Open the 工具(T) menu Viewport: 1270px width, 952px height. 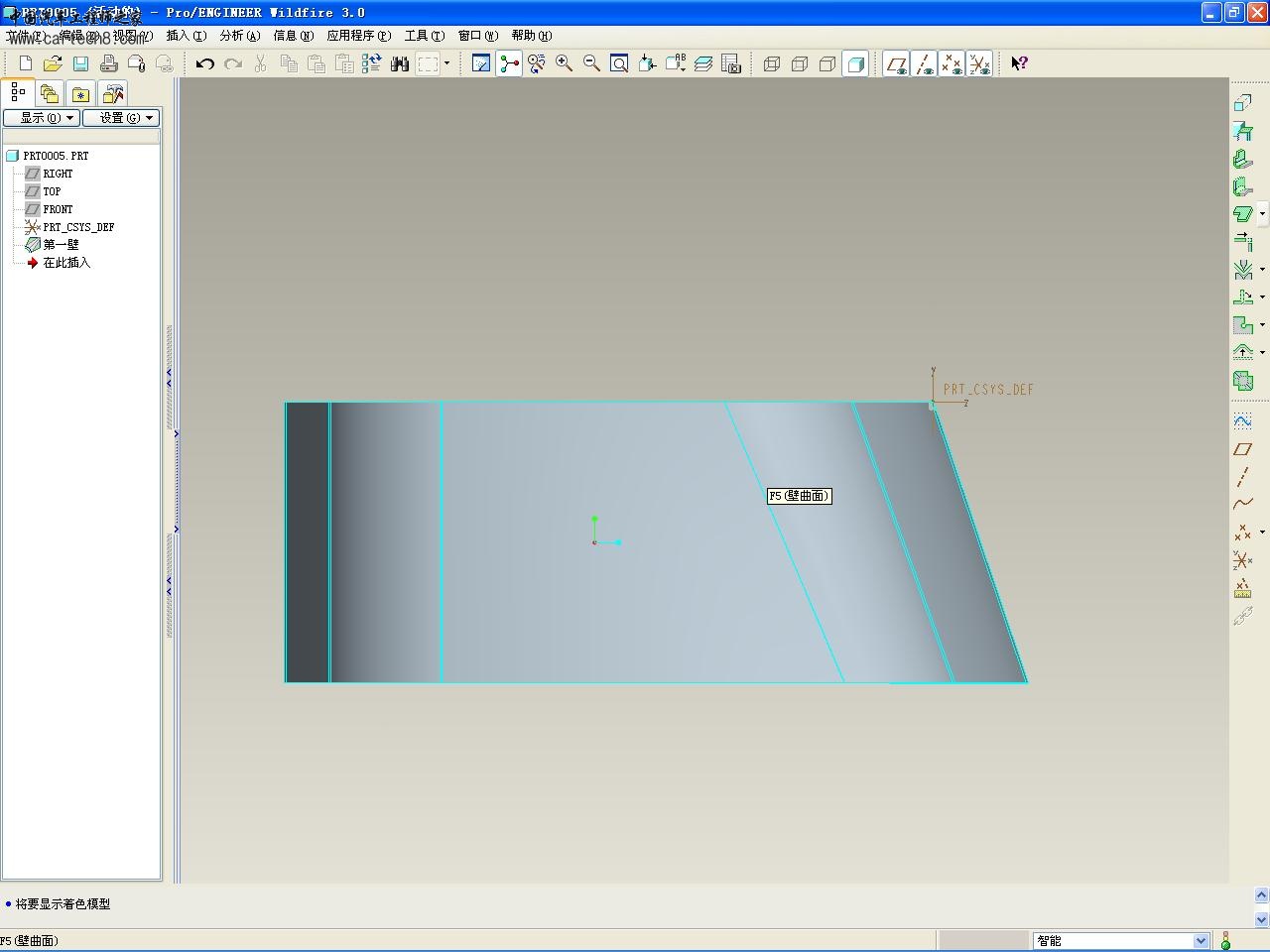pos(425,36)
